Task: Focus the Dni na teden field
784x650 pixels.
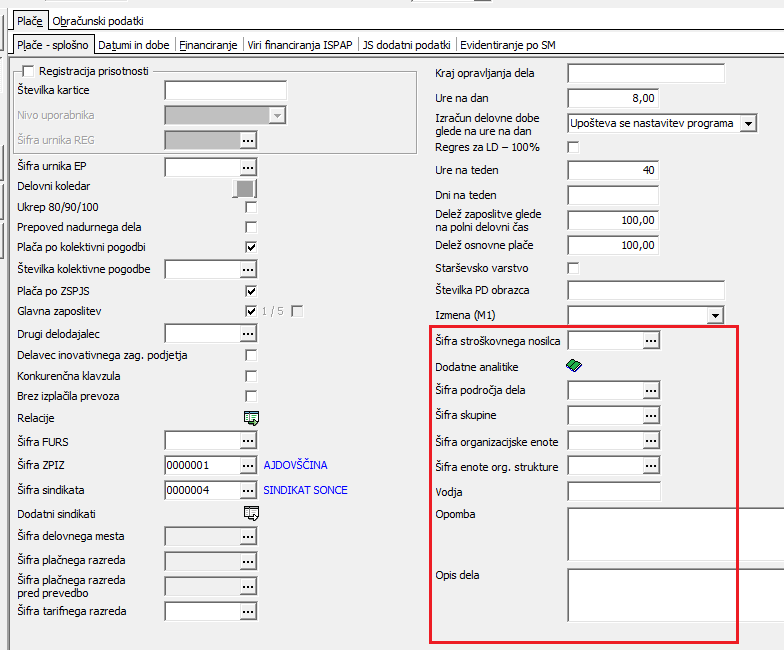Action: pyautogui.click(x=613, y=195)
